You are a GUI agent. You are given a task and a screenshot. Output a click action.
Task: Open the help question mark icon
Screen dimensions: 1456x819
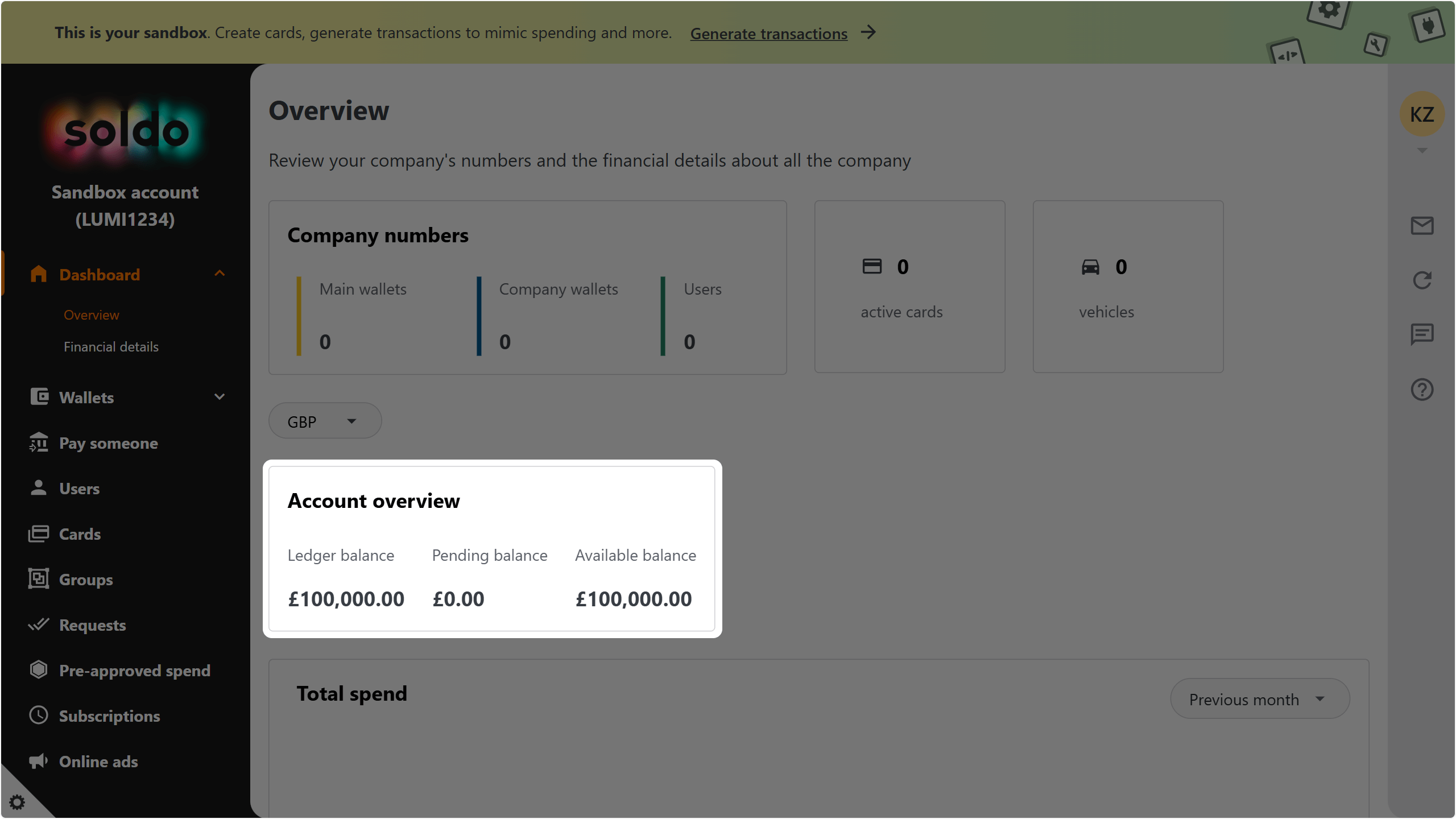(x=1422, y=390)
